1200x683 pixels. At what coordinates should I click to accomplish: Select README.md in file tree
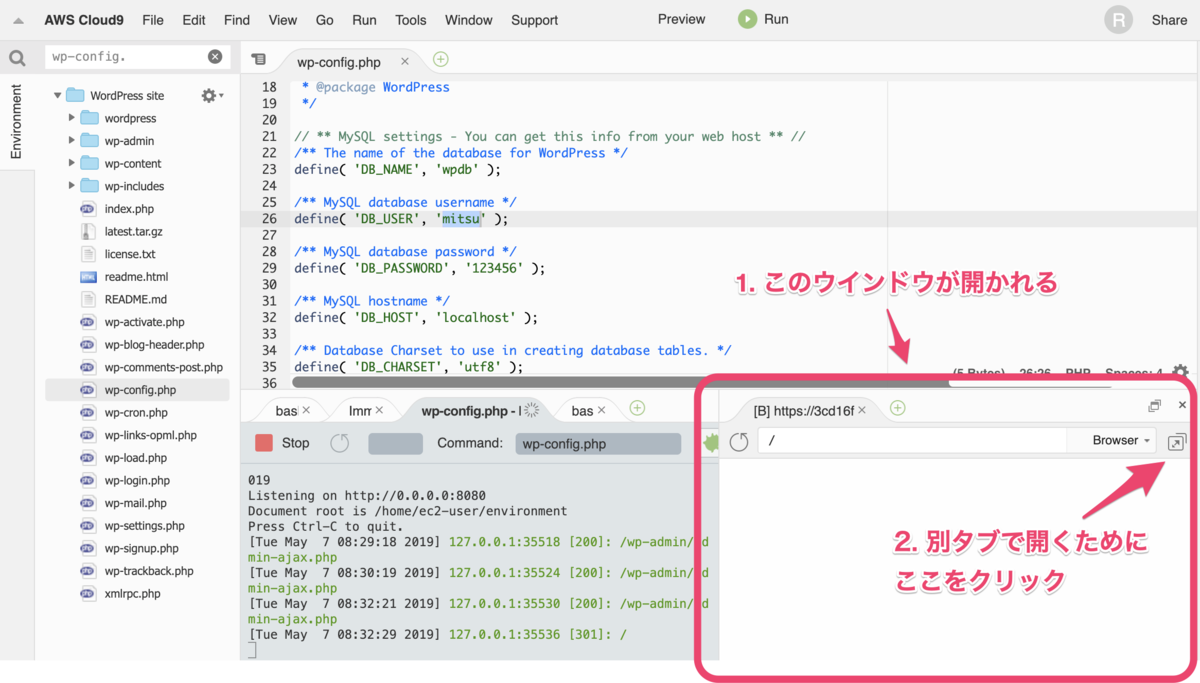(137, 299)
